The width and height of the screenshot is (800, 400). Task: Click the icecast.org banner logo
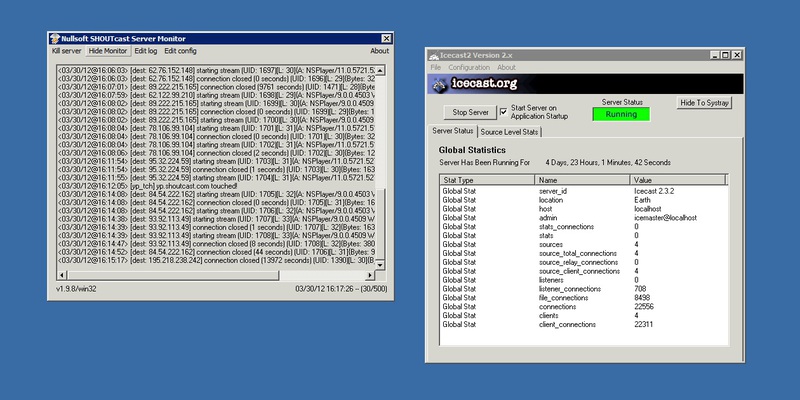475,84
